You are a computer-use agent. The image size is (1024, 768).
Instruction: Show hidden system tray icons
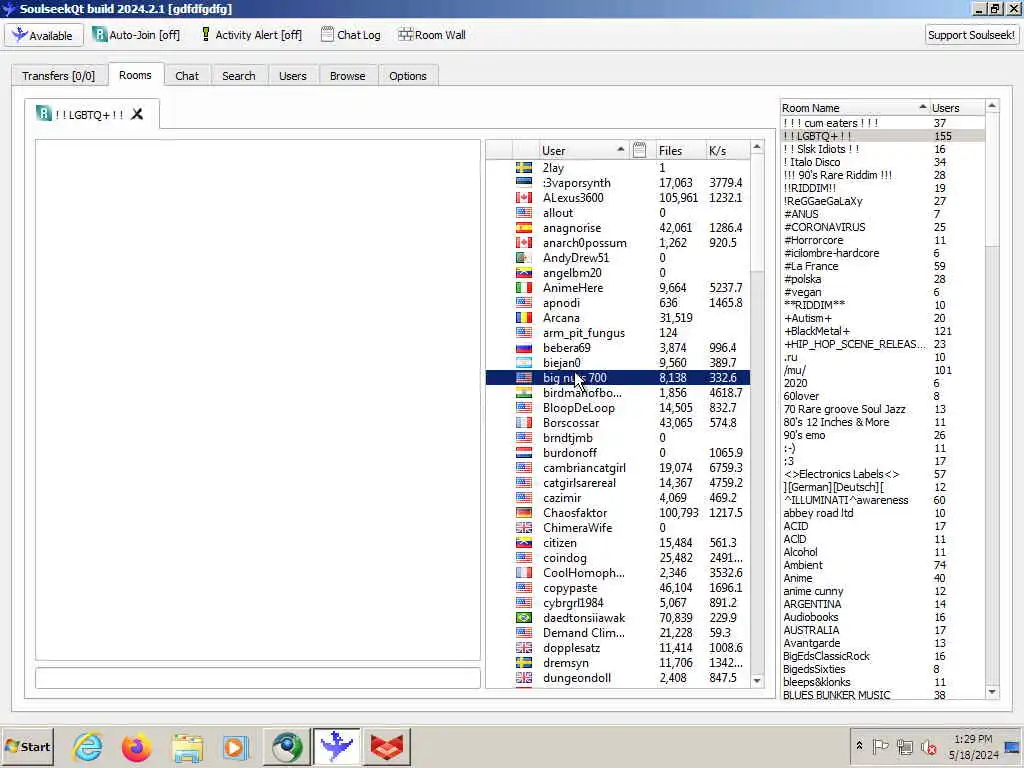[x=859, y=746]
